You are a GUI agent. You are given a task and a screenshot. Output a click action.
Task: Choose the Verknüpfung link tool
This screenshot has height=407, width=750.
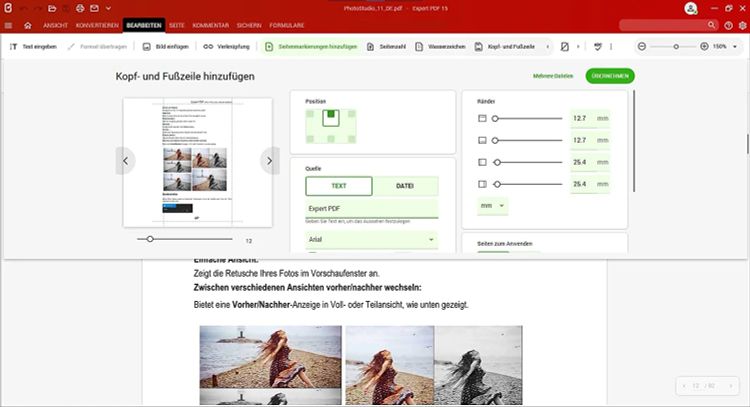226,47
